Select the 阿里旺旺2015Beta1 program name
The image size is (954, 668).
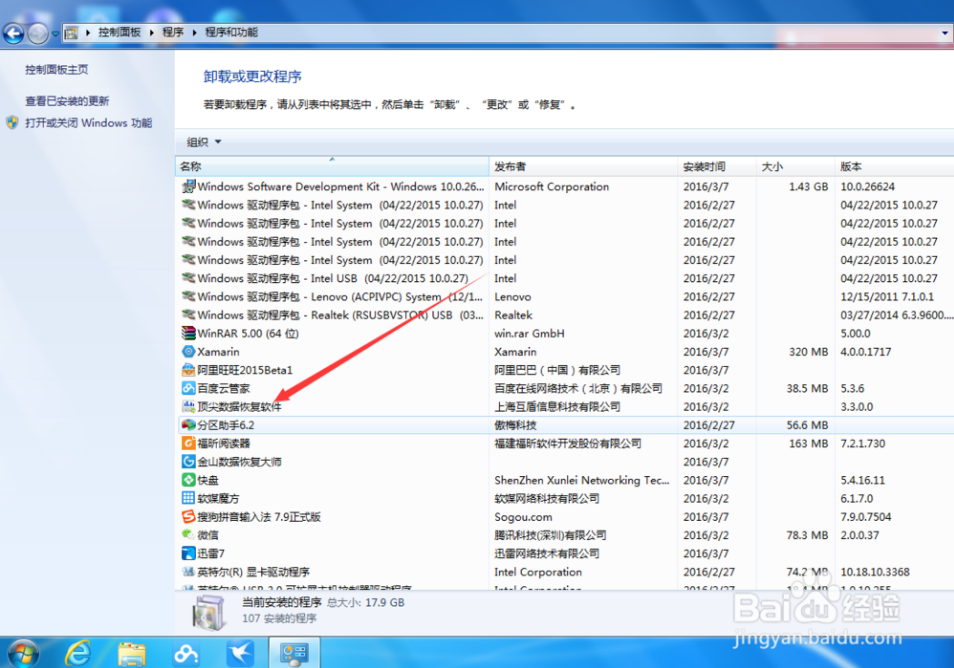pos(245,370)
